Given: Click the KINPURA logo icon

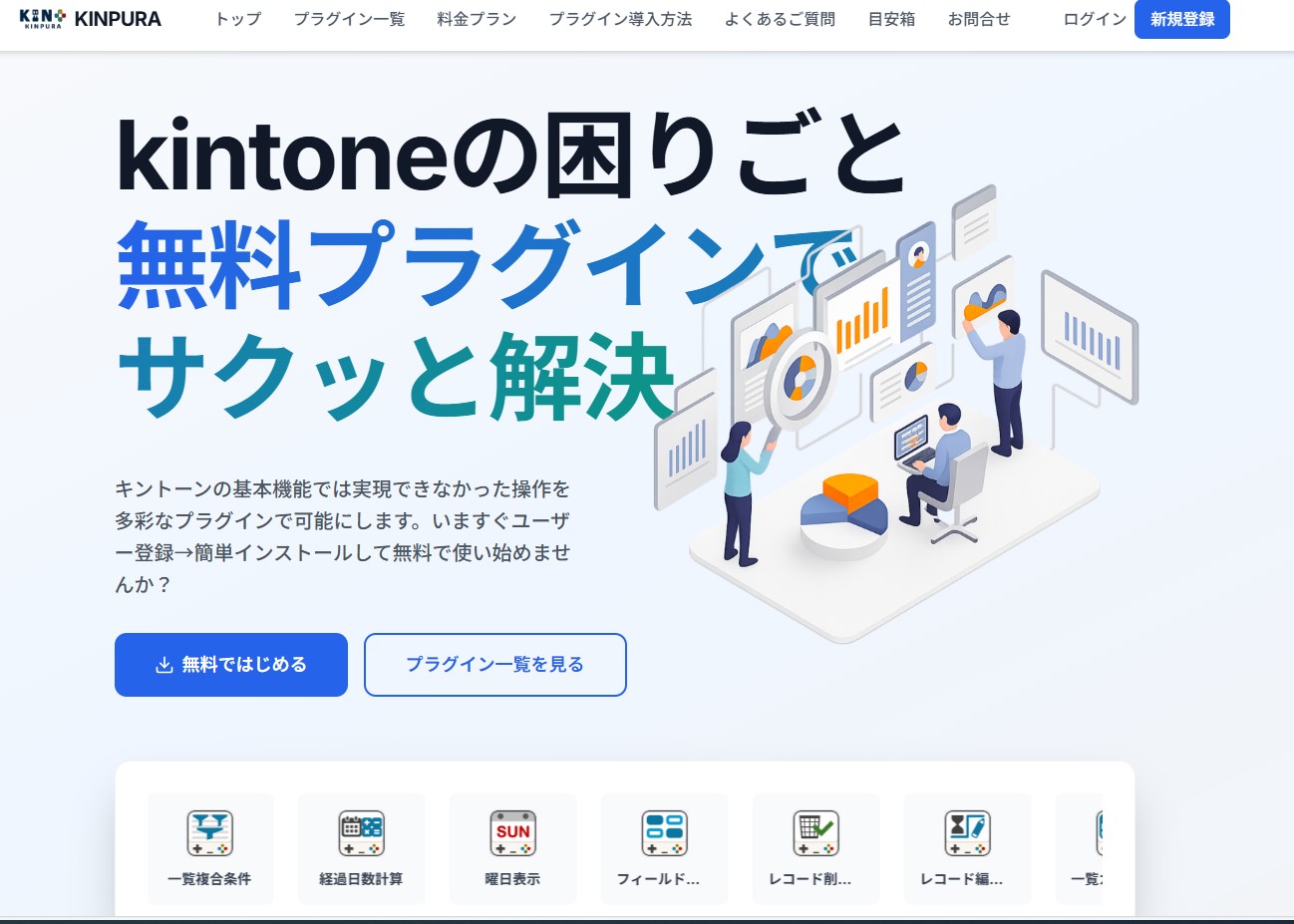Looking at the screenshot, I should coord(43,18).
